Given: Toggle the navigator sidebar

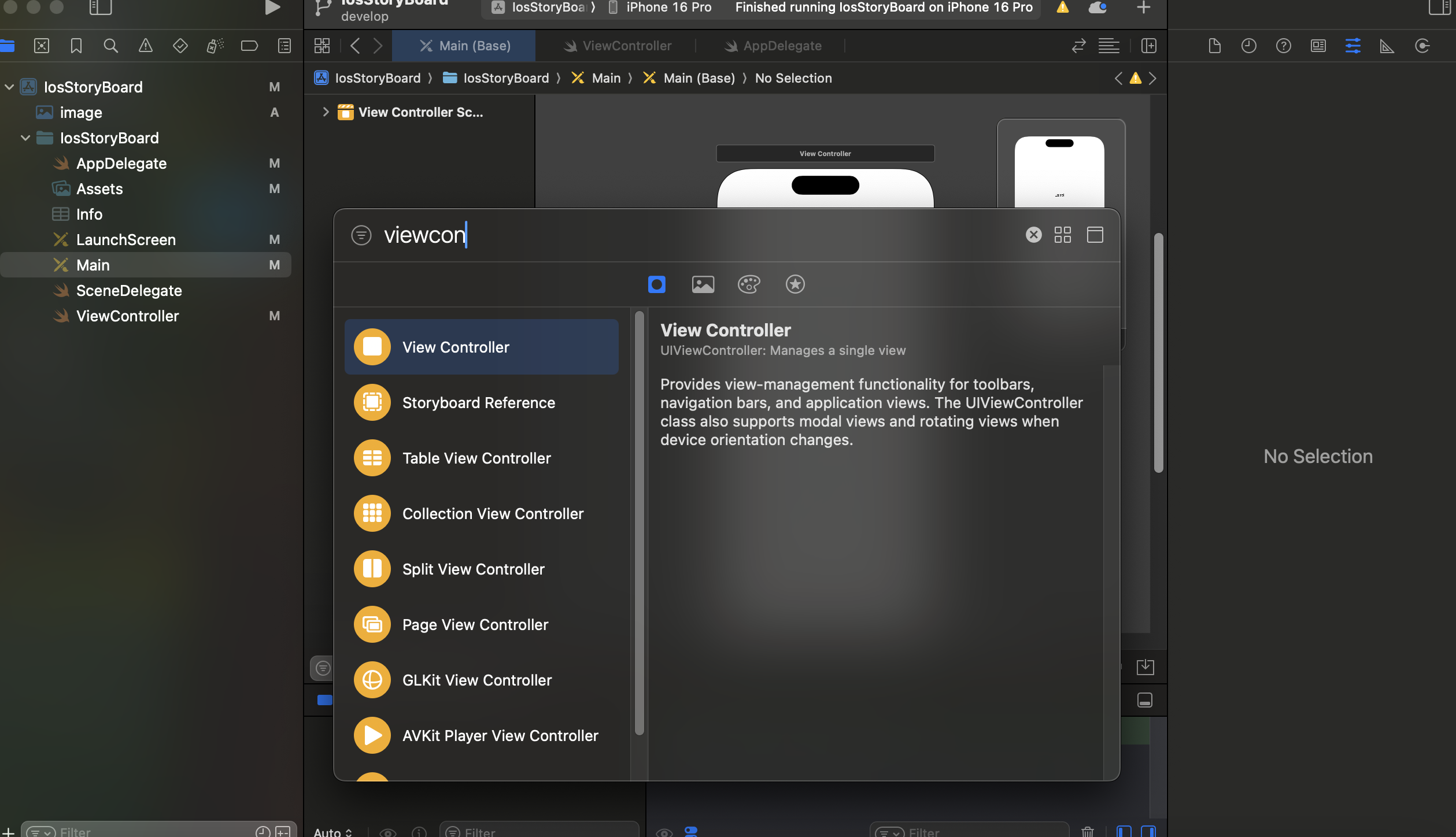Looking at the screenshot, I should coord(101,8).
